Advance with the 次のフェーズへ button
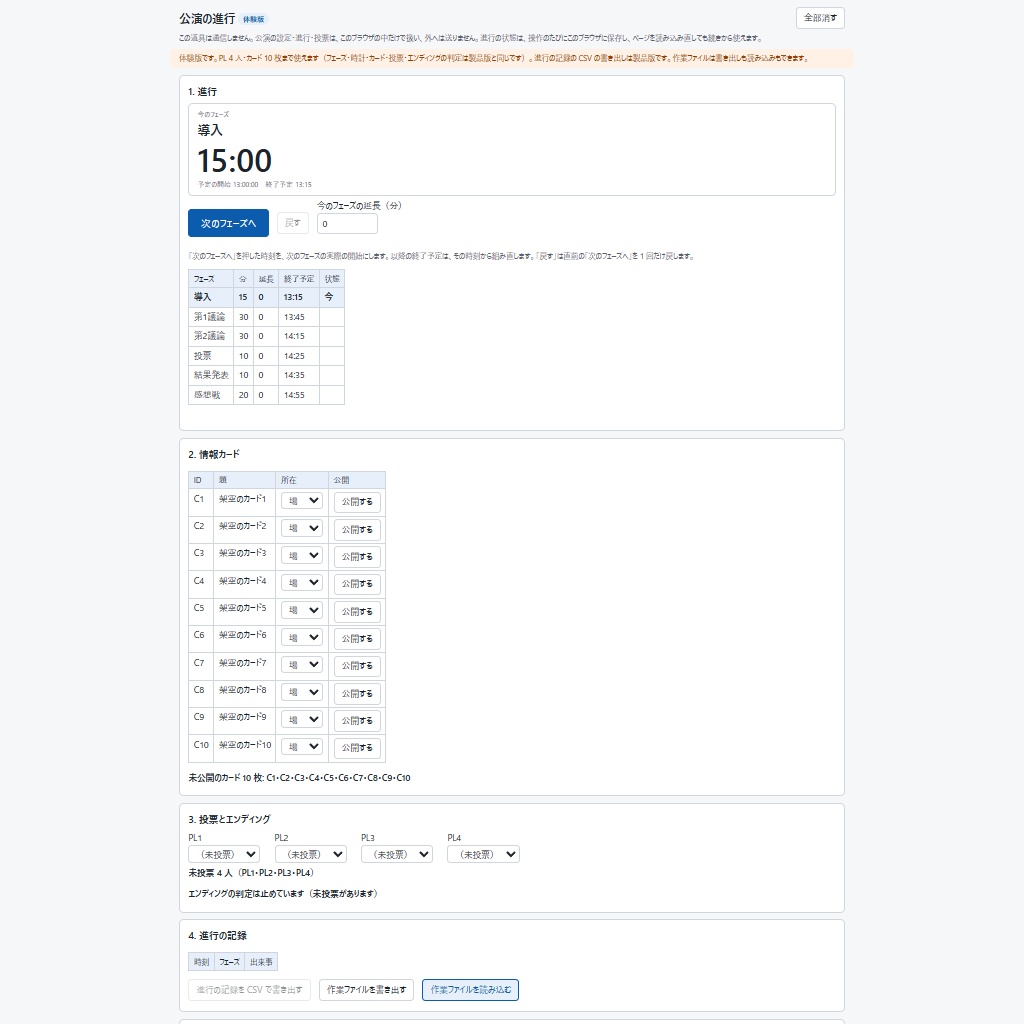Viewport: 1024px width, 1024px height. (x=228, y=223)
